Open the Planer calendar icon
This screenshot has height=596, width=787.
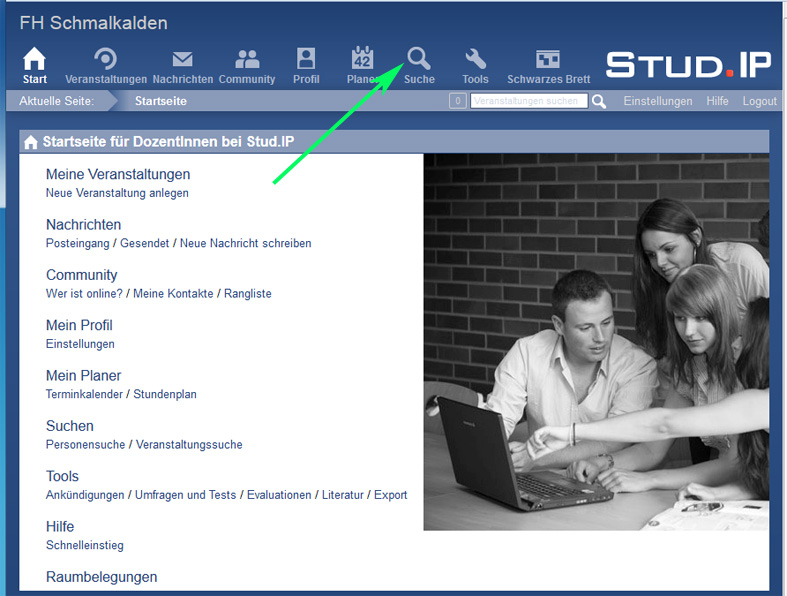361,60
